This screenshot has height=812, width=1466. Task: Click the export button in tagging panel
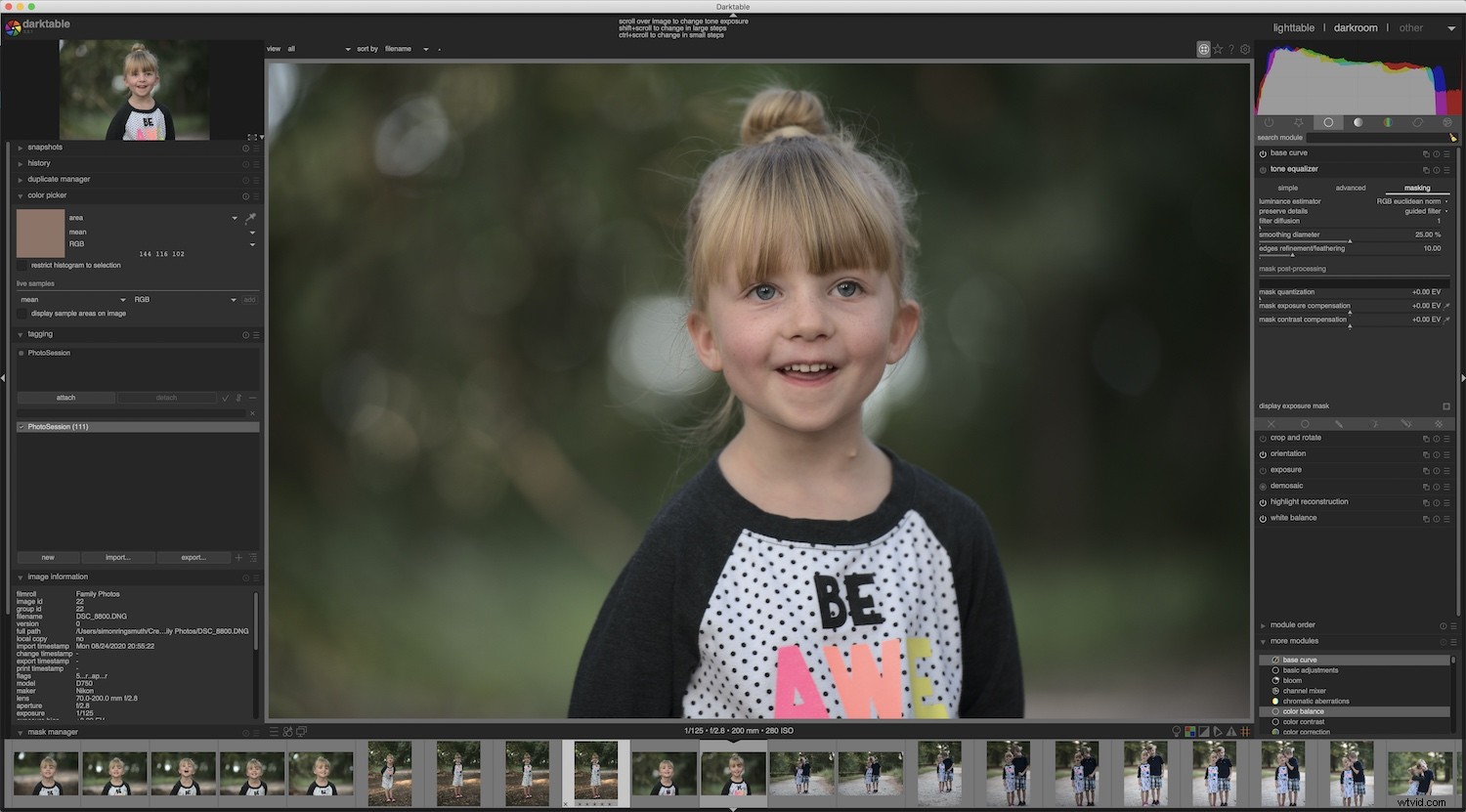coord(194,557)
